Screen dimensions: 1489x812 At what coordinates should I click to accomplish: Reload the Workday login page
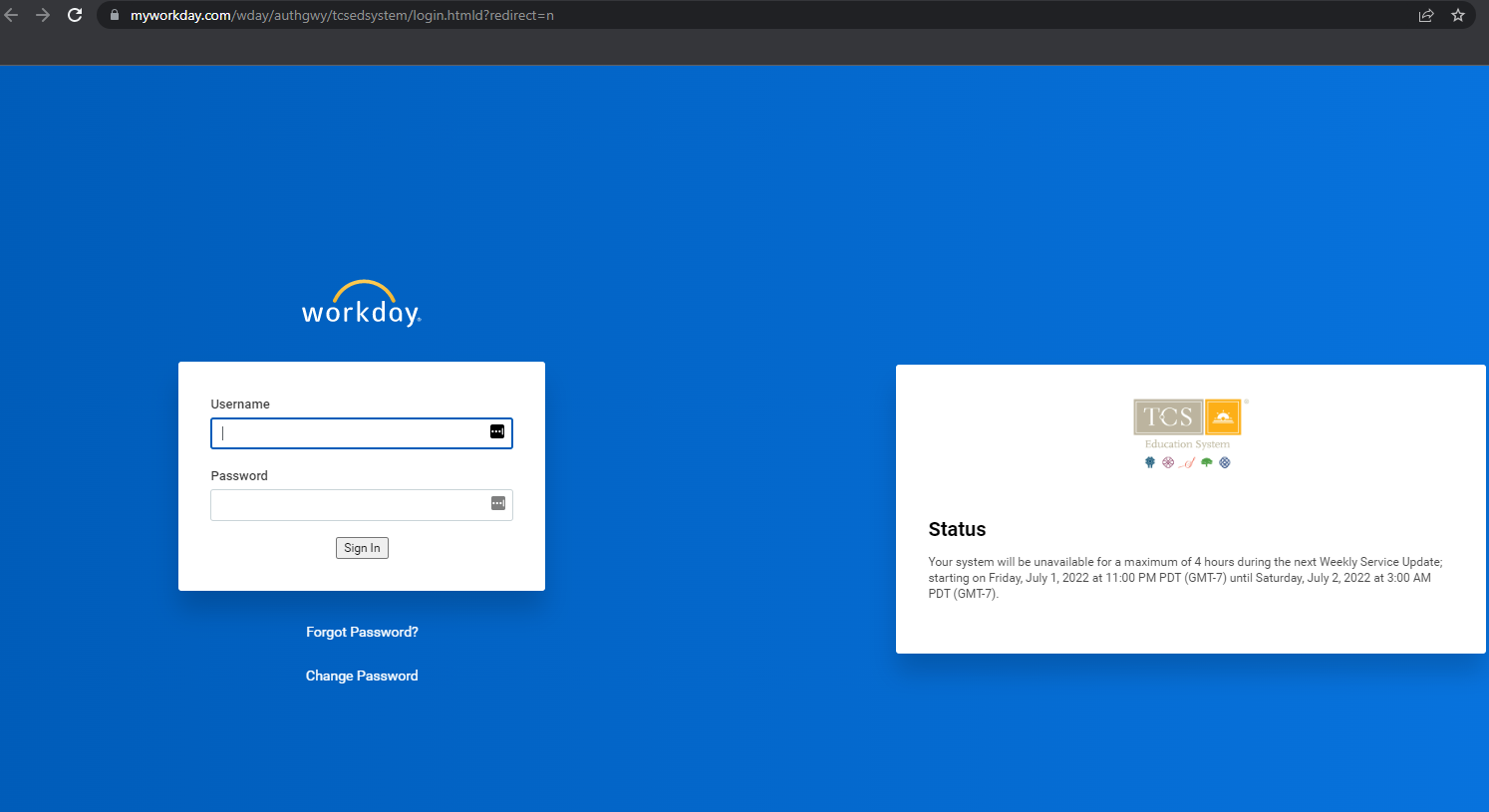(75, 15)
